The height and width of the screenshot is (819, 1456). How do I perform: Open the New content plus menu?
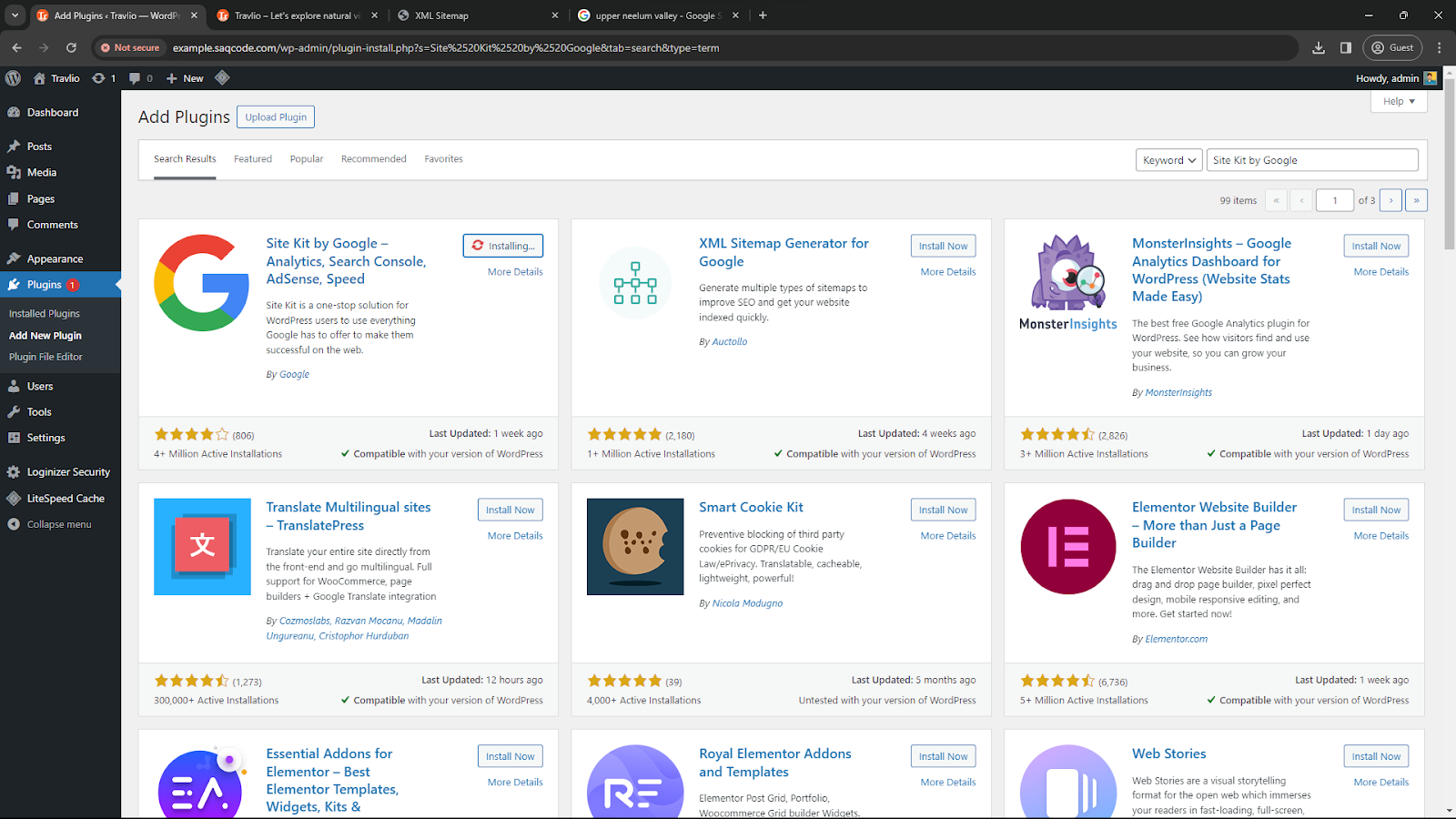185,78
